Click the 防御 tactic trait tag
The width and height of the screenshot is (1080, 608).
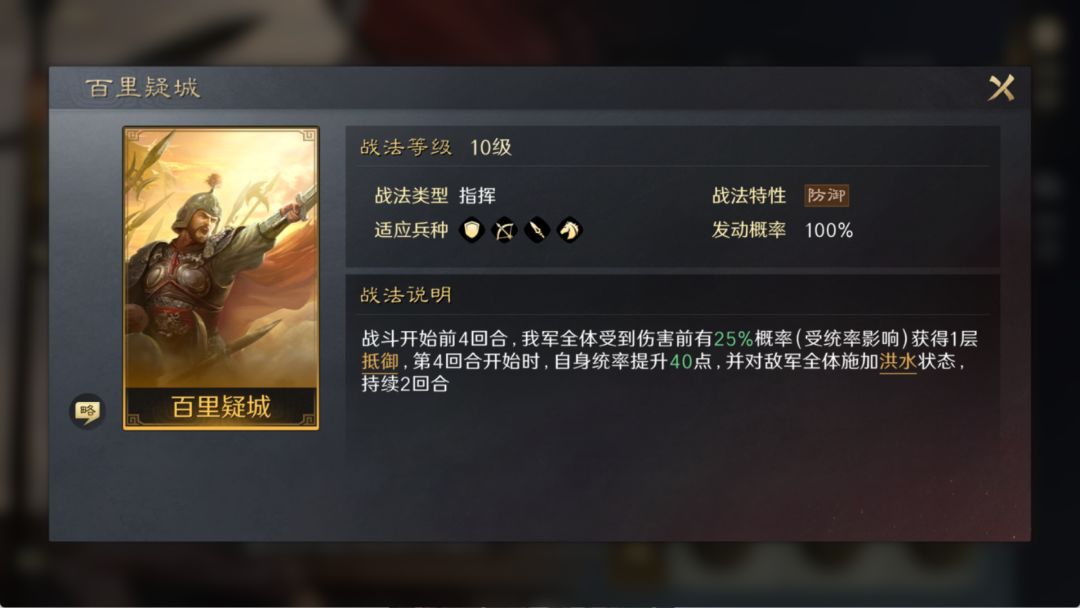coord(827,196)
